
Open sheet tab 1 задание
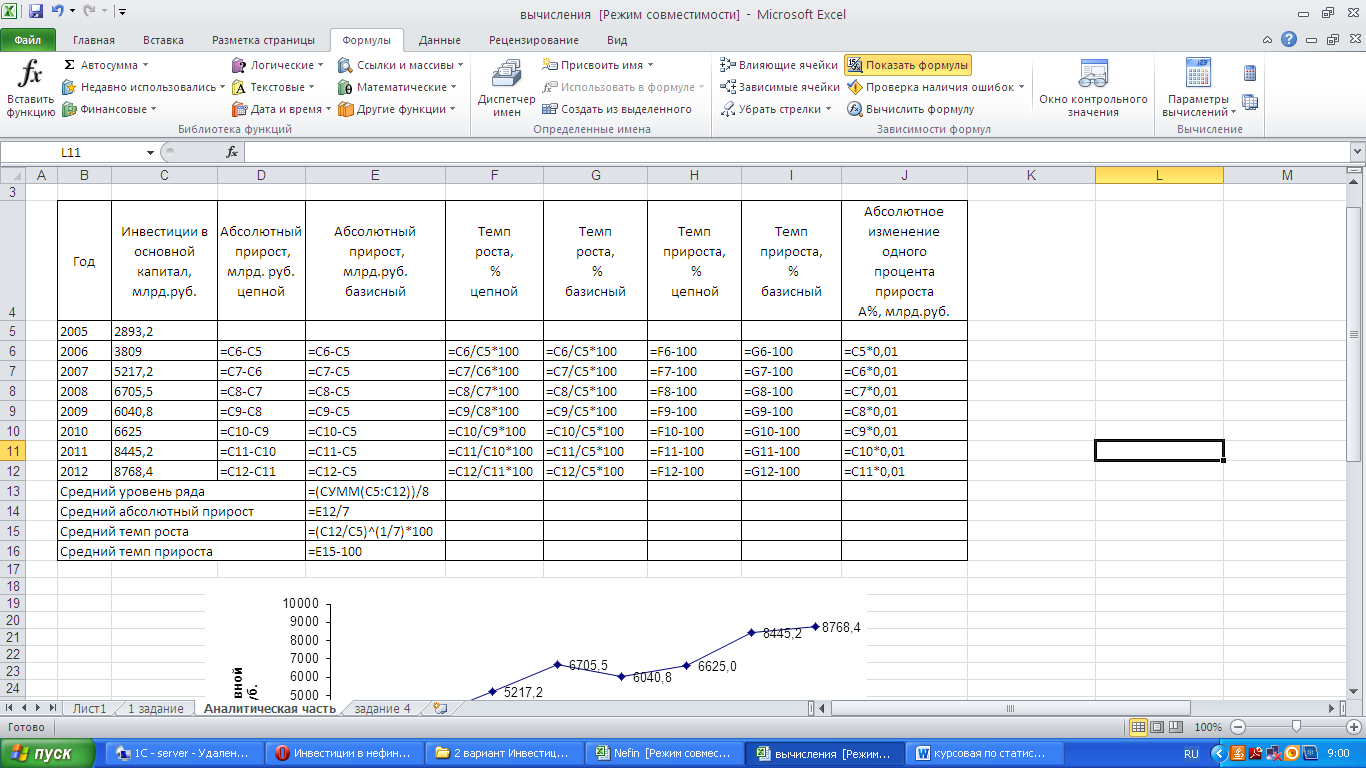(x=155, y=708)
